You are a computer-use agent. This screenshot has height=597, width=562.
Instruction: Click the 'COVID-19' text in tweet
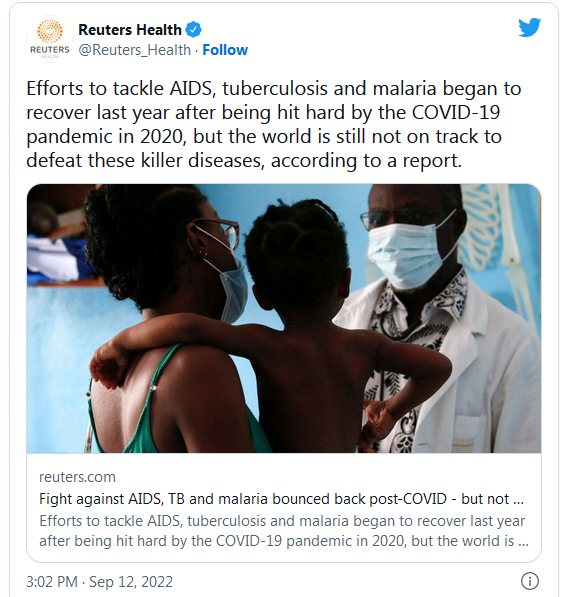click(x=456, y=112)
